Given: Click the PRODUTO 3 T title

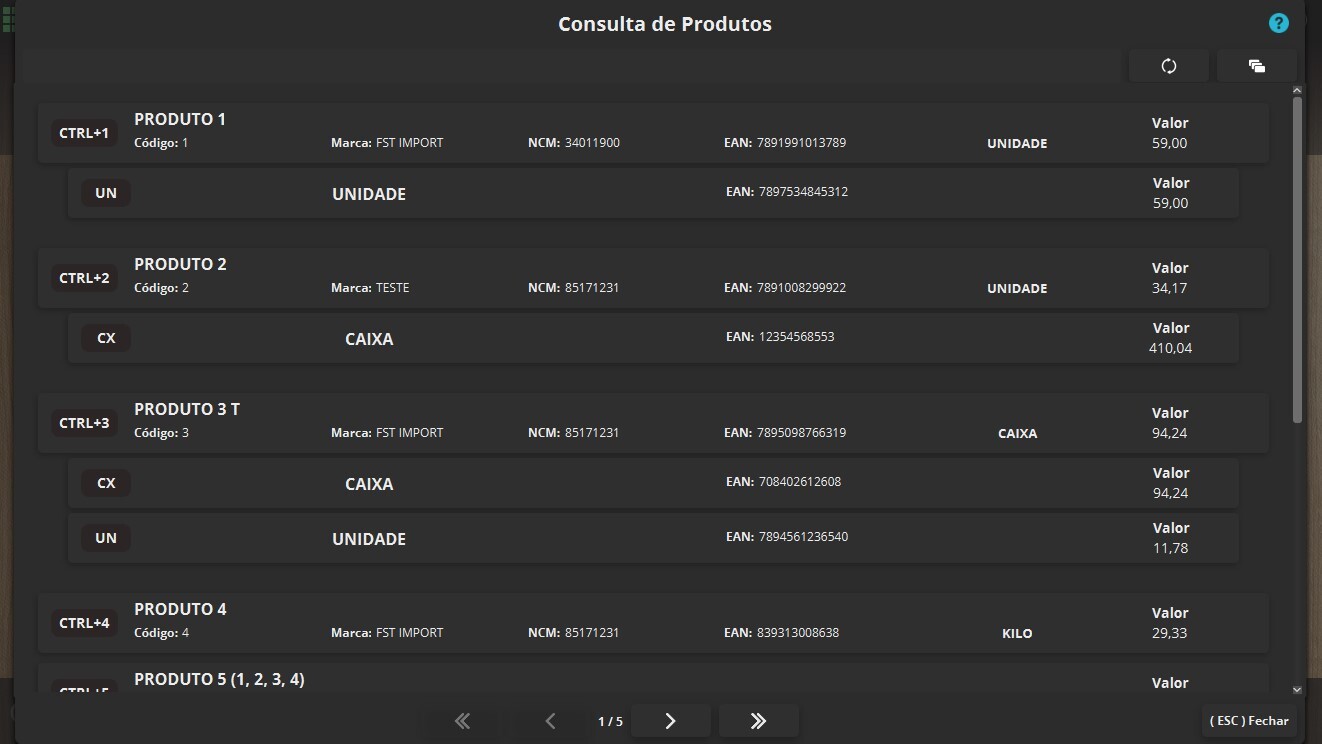Looking at the screenshot, I should click(187, 409).
